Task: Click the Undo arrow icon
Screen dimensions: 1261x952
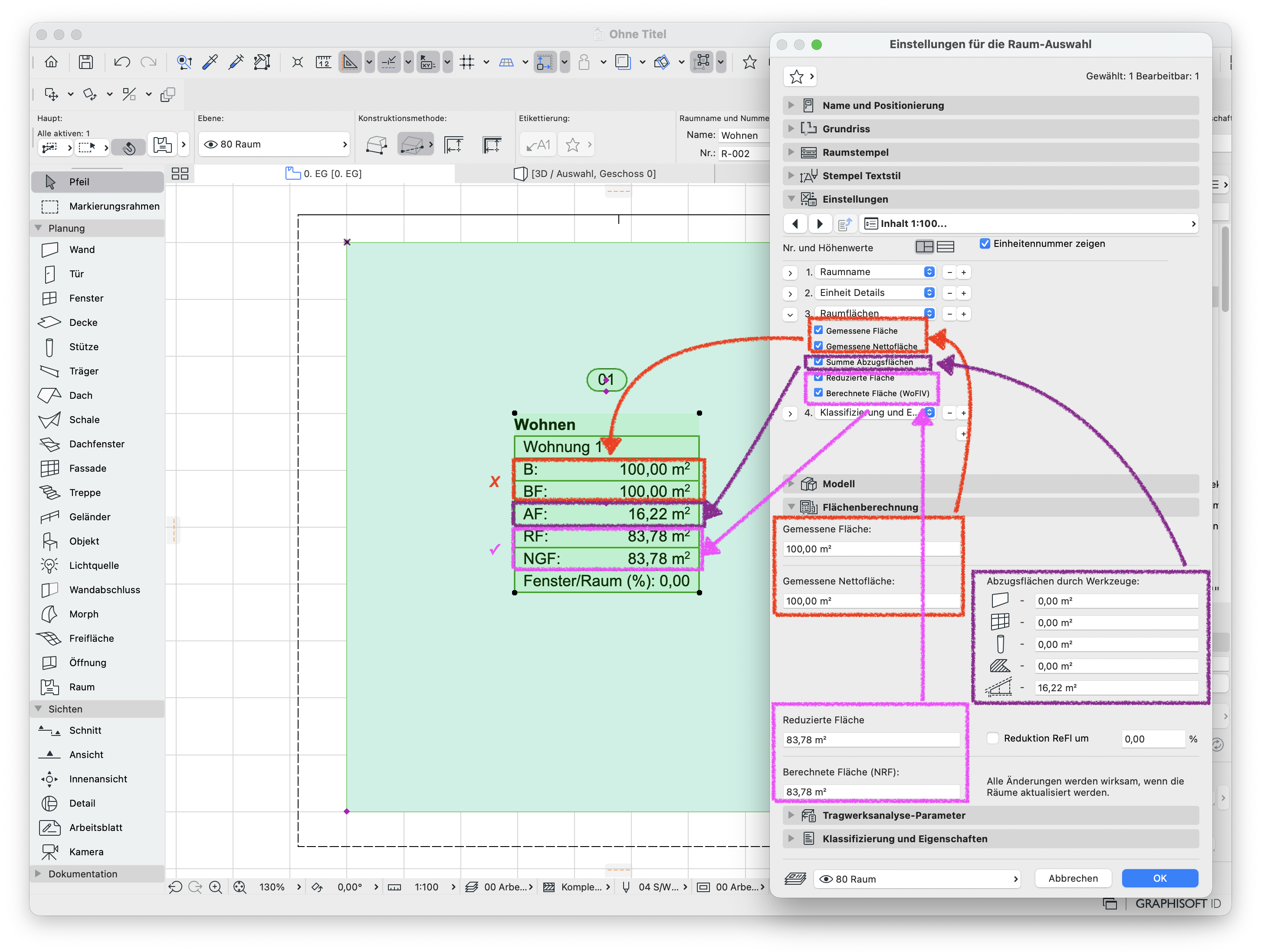Action: 122,62
